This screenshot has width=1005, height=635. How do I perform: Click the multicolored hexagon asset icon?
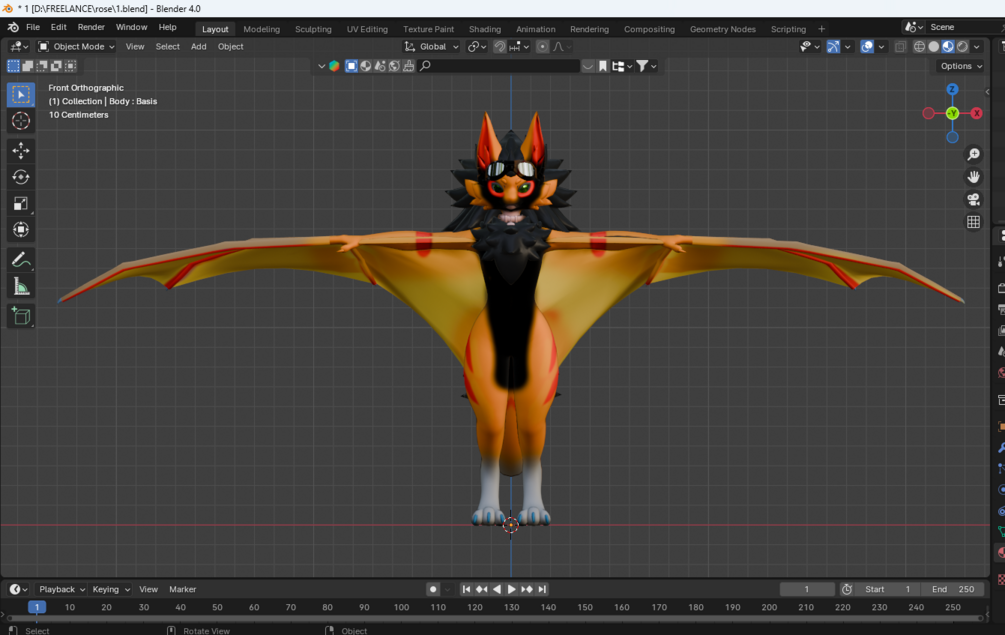334,66
